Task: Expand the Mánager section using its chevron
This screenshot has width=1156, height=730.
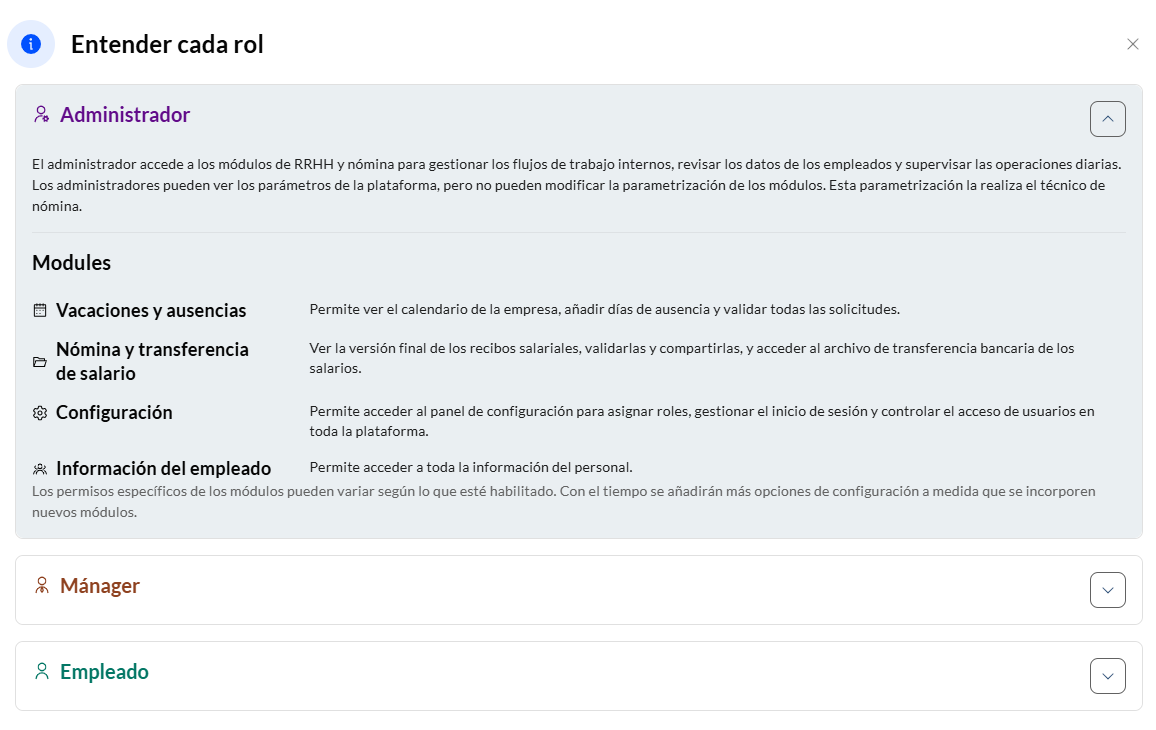Action: click(x=1107, y=590)
